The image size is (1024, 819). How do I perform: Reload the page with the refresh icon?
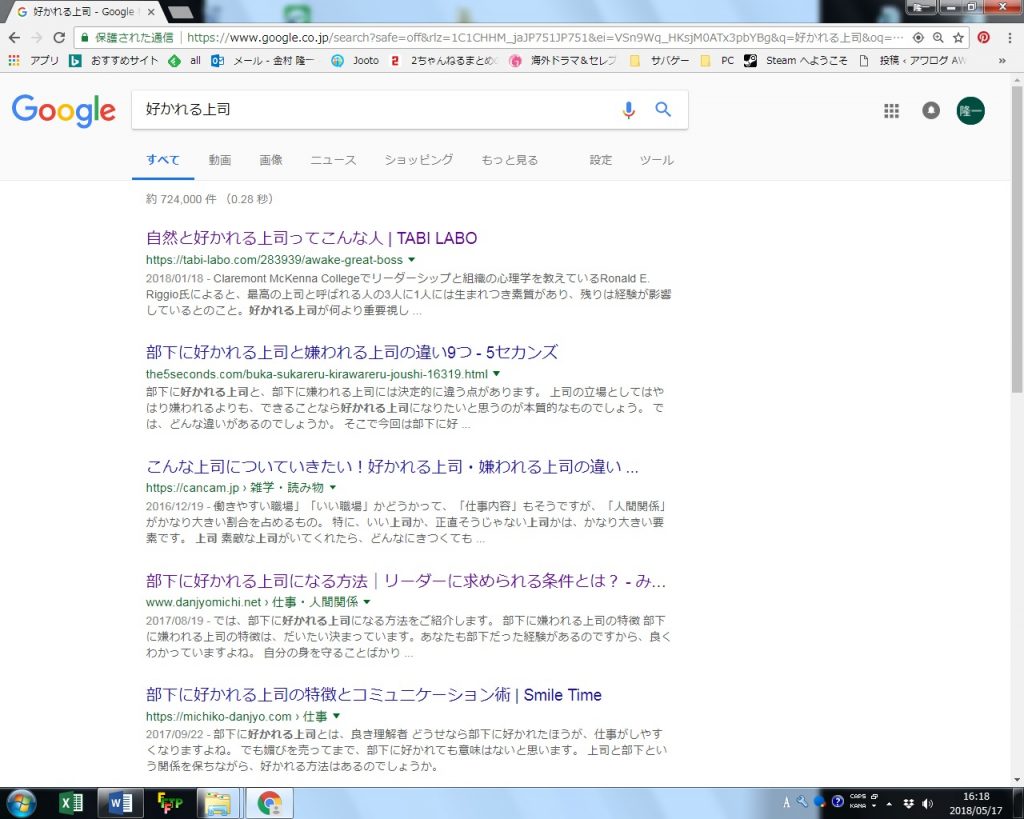point(59,38)
